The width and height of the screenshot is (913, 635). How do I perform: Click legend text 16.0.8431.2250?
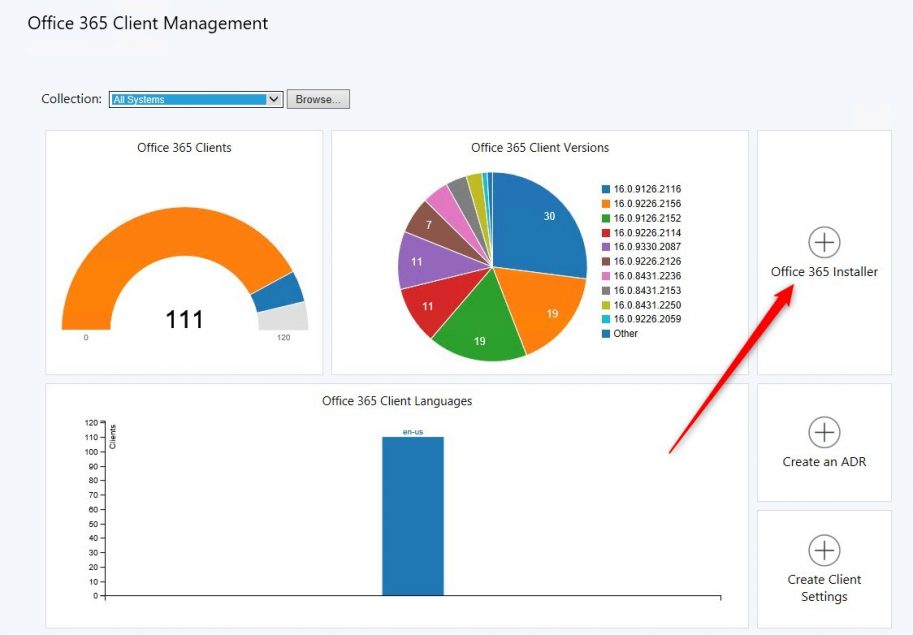point(647,305)
